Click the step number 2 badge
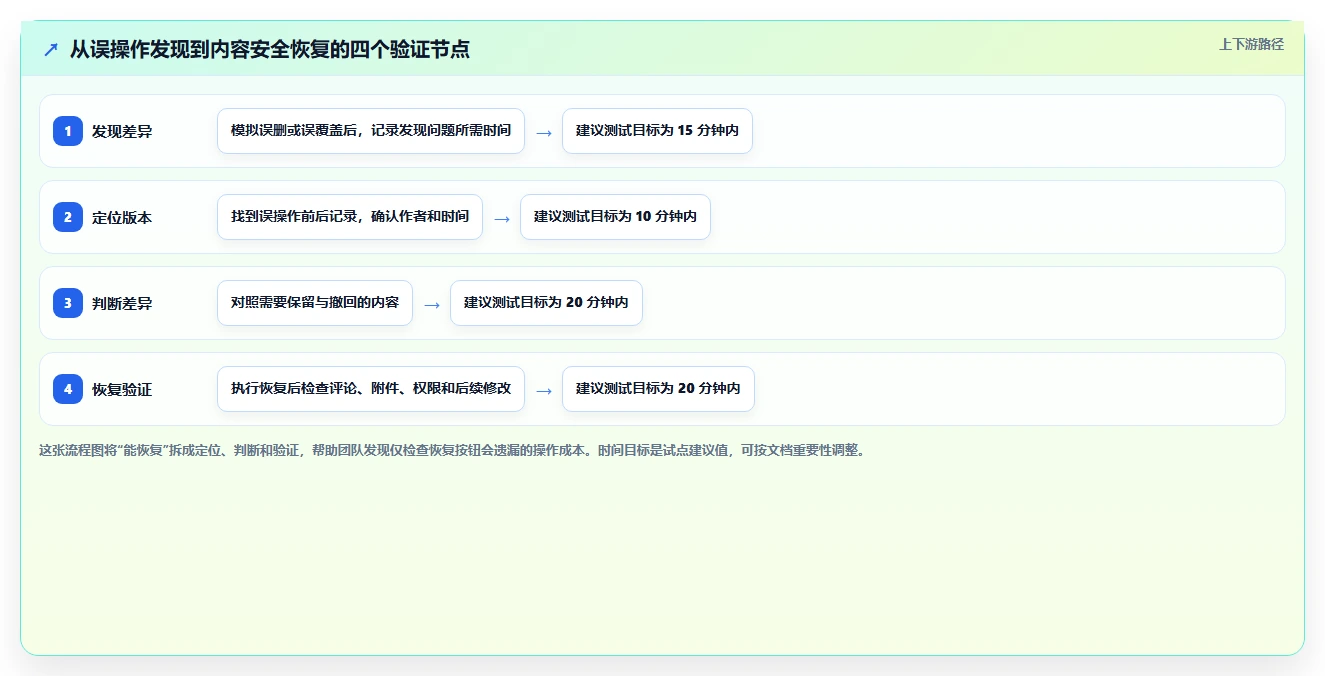This screenshot has height=676, width=1325. [x=68, y=217]
